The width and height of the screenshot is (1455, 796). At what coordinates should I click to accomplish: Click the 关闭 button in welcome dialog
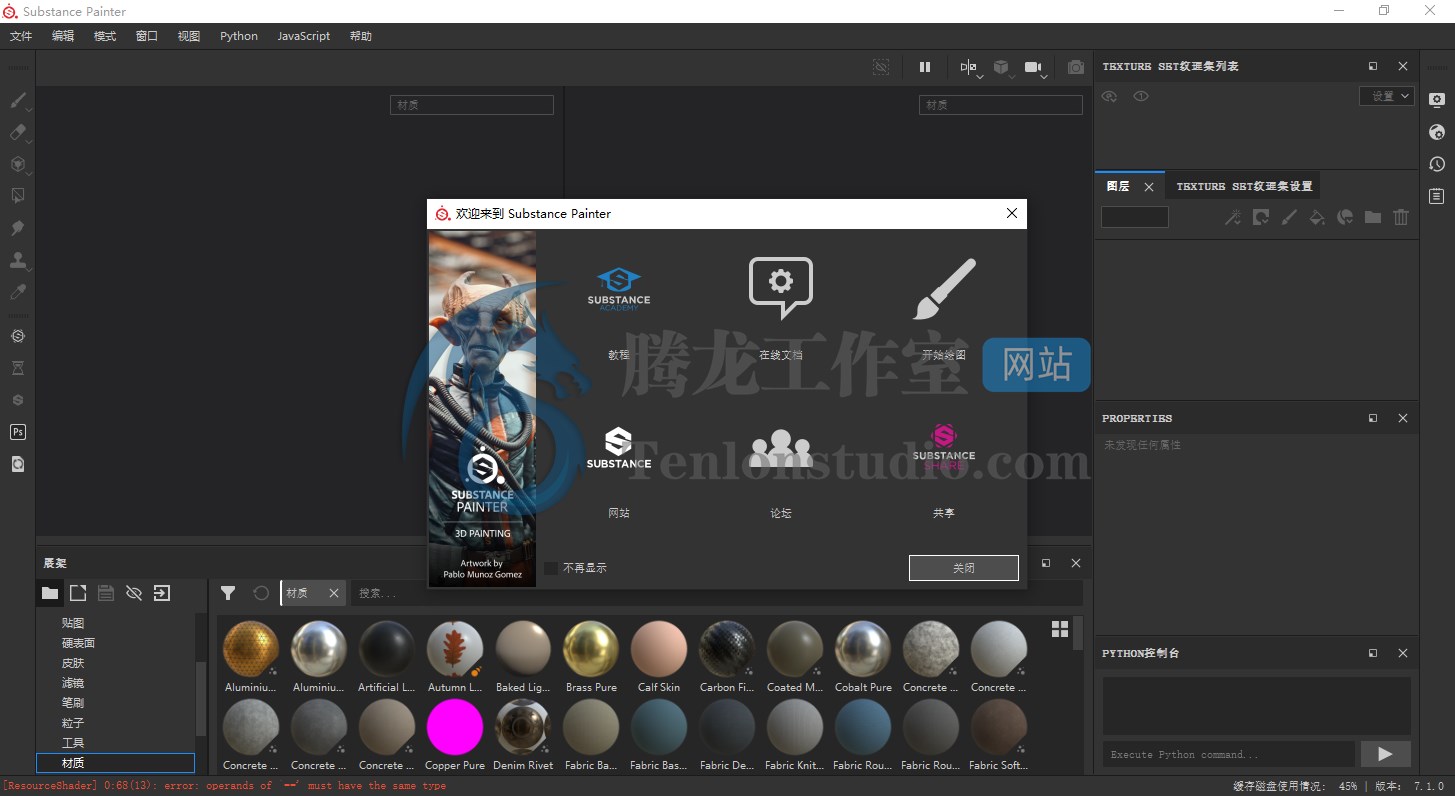tap(964, 568)
